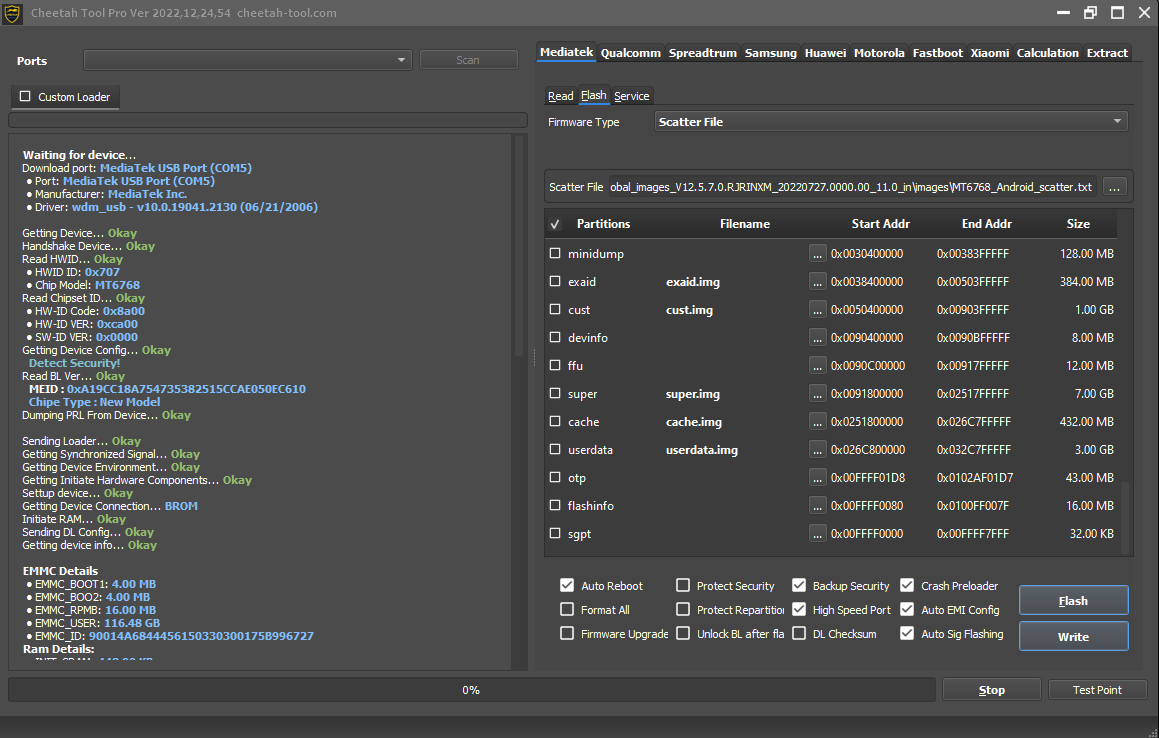The width and height of the screenshot is (1159, 738).
Task: Browse file for cust partition
Action: tap(817, 310)
